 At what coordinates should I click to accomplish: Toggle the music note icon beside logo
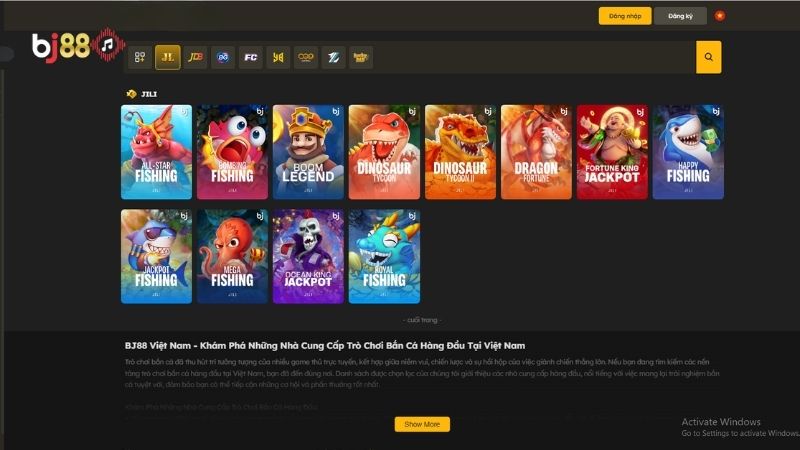click(x=108, y=45)
